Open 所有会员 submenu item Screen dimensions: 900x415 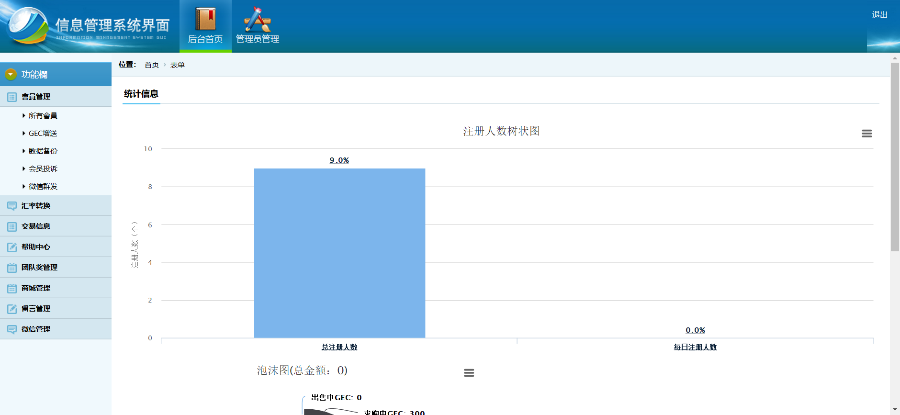42,115
